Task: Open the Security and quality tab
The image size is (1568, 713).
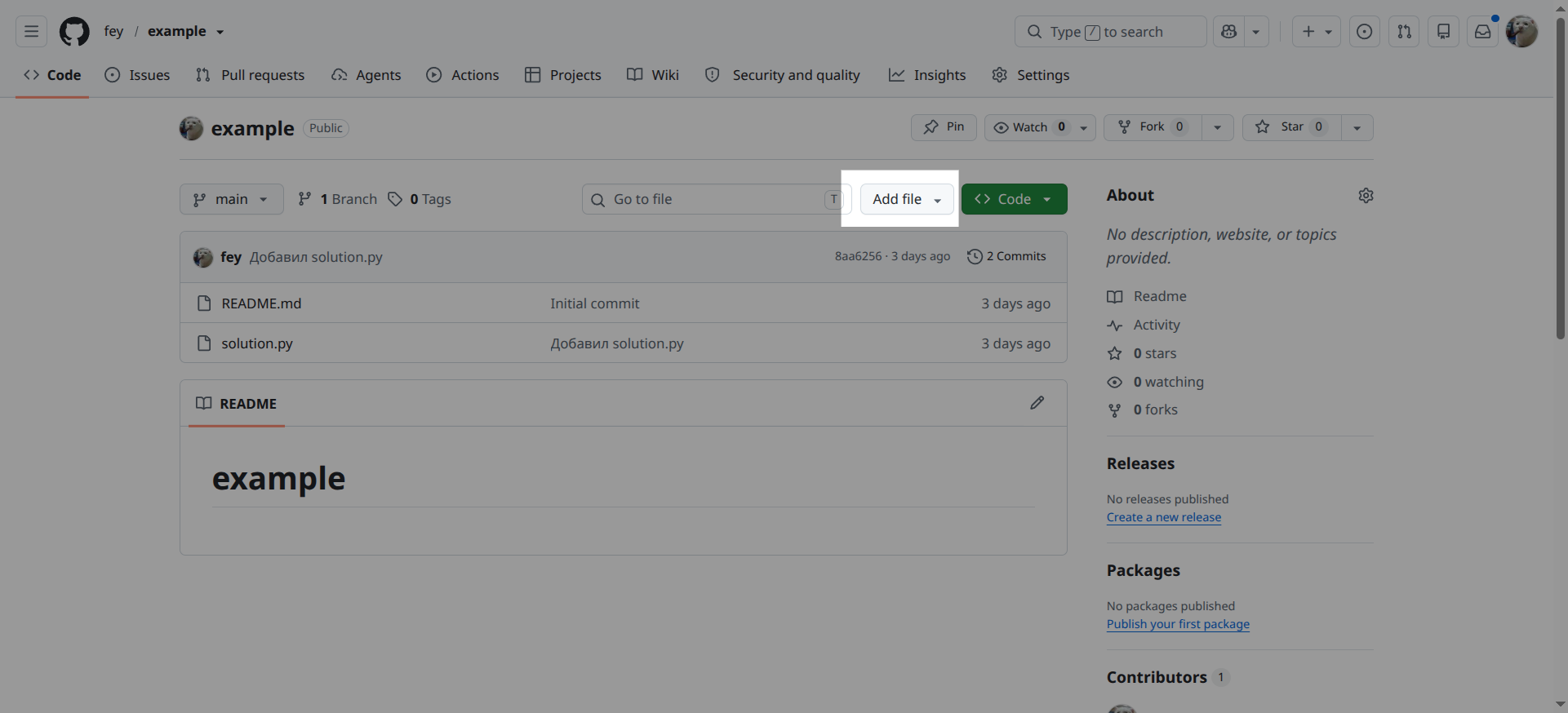Action: click(x=783, y=75)
